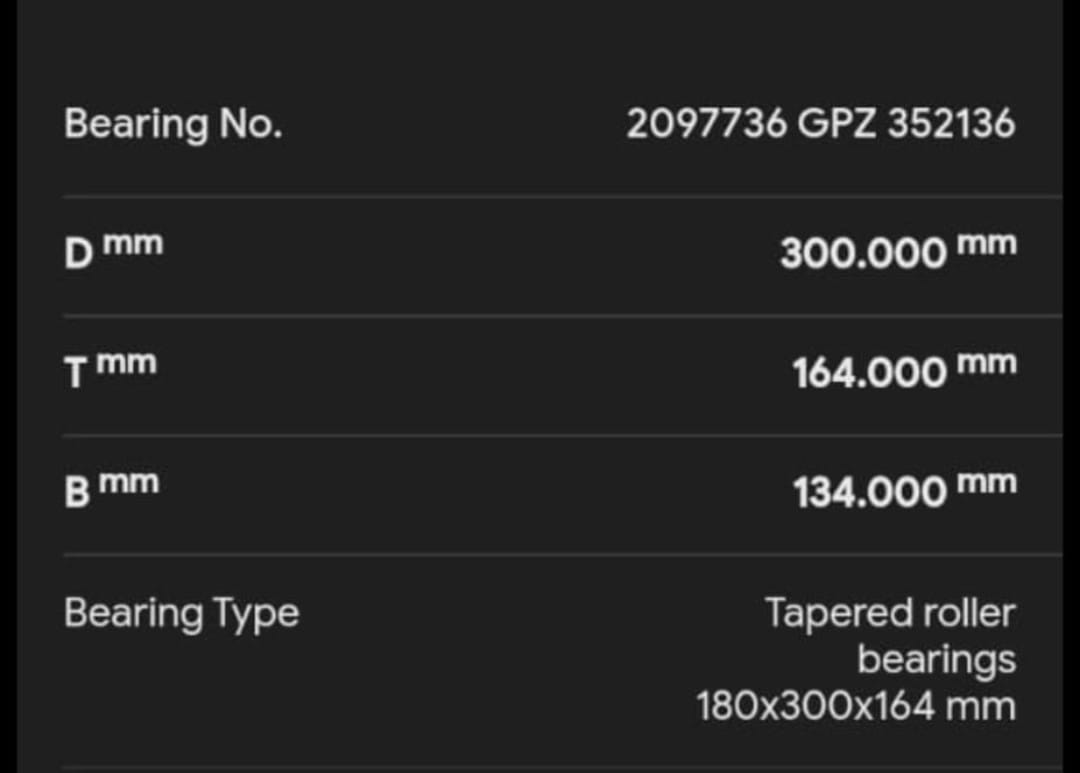This screenshot has height=773, width=1080.
Task: Click the mm unit beside label D
Action: [x=133, y=243]
